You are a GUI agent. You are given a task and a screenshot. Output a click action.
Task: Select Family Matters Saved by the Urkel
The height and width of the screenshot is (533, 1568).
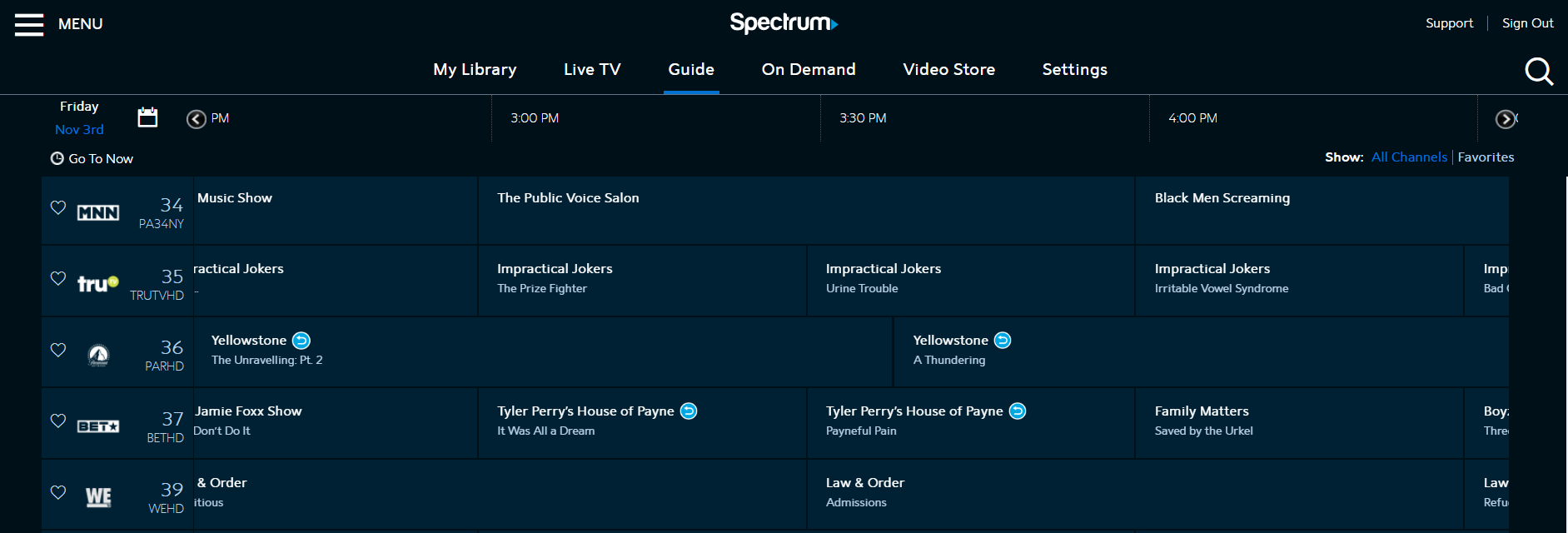click(x=1299, y=423)
